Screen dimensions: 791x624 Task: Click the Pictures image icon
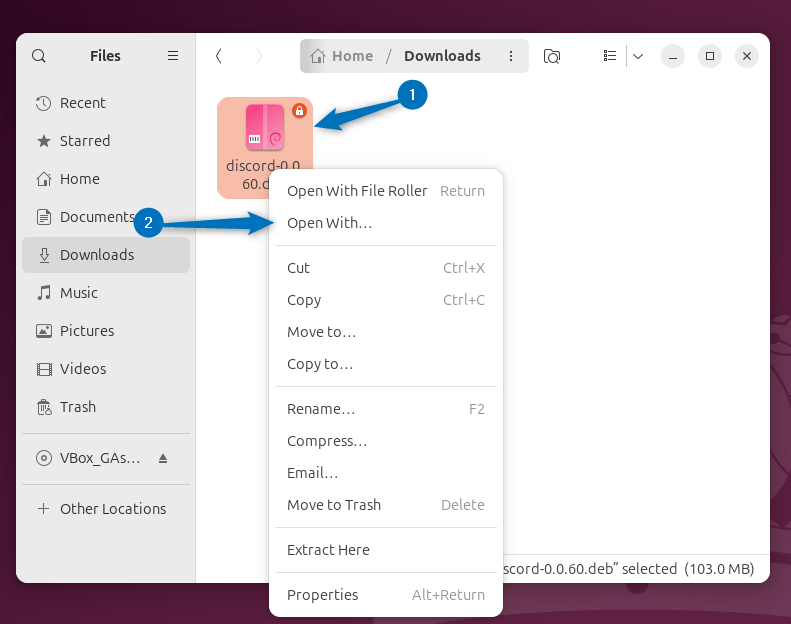tap(44, 331)
